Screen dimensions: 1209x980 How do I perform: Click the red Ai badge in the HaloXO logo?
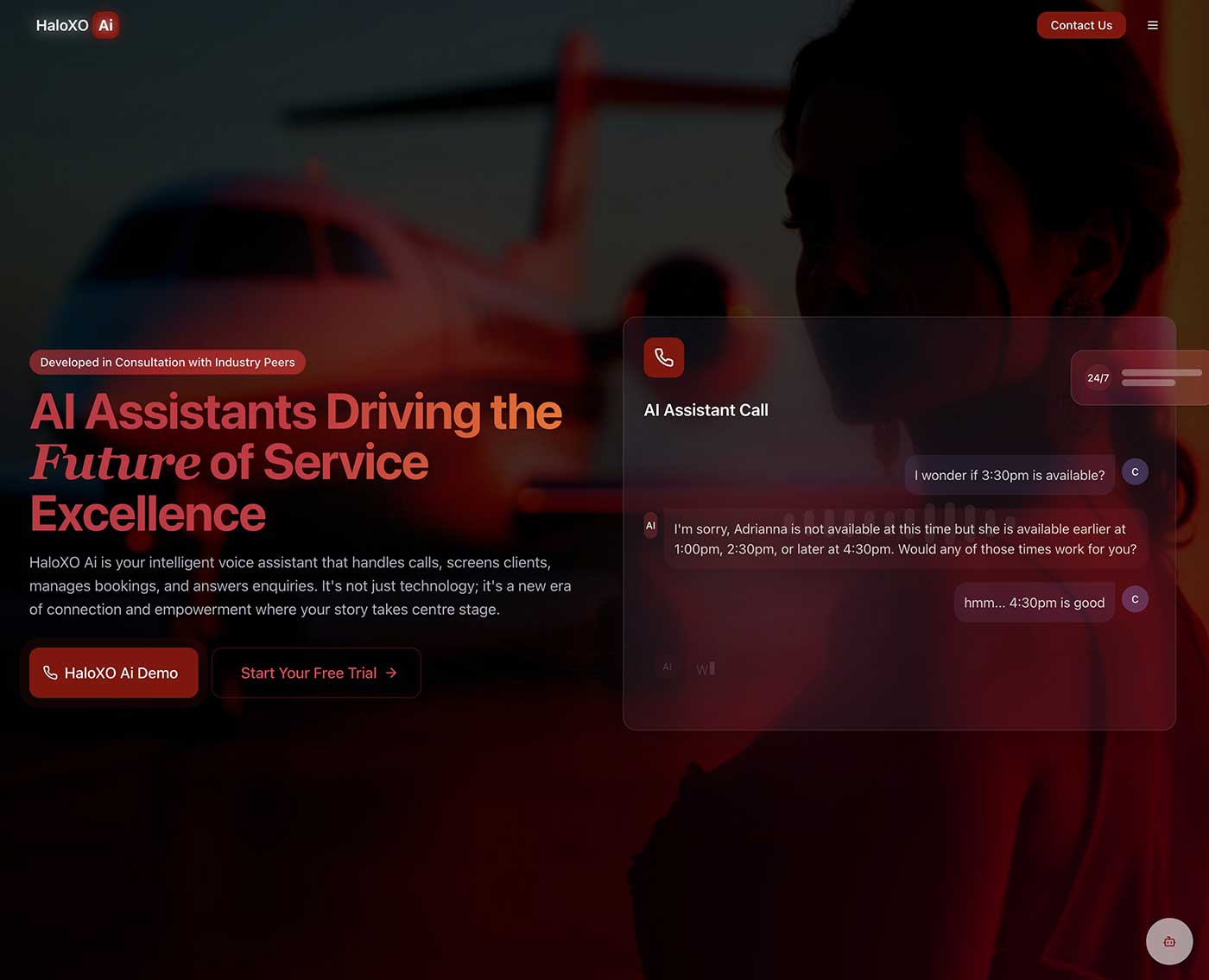point(105,25)
